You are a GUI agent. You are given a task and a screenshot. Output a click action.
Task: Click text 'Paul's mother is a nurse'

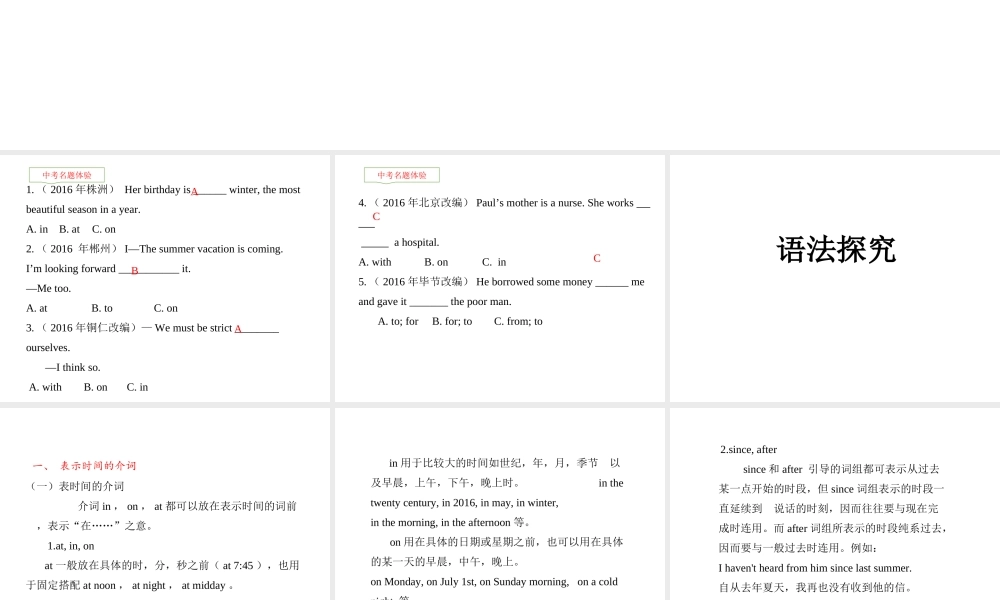coord(530,203)
